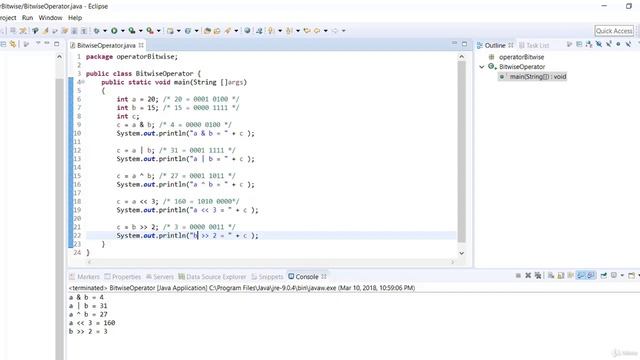The width and height of the screenshot is (640, 360).
Task: Click the Debug bug icon in toolbar
Action: click(x=96, y=31)
